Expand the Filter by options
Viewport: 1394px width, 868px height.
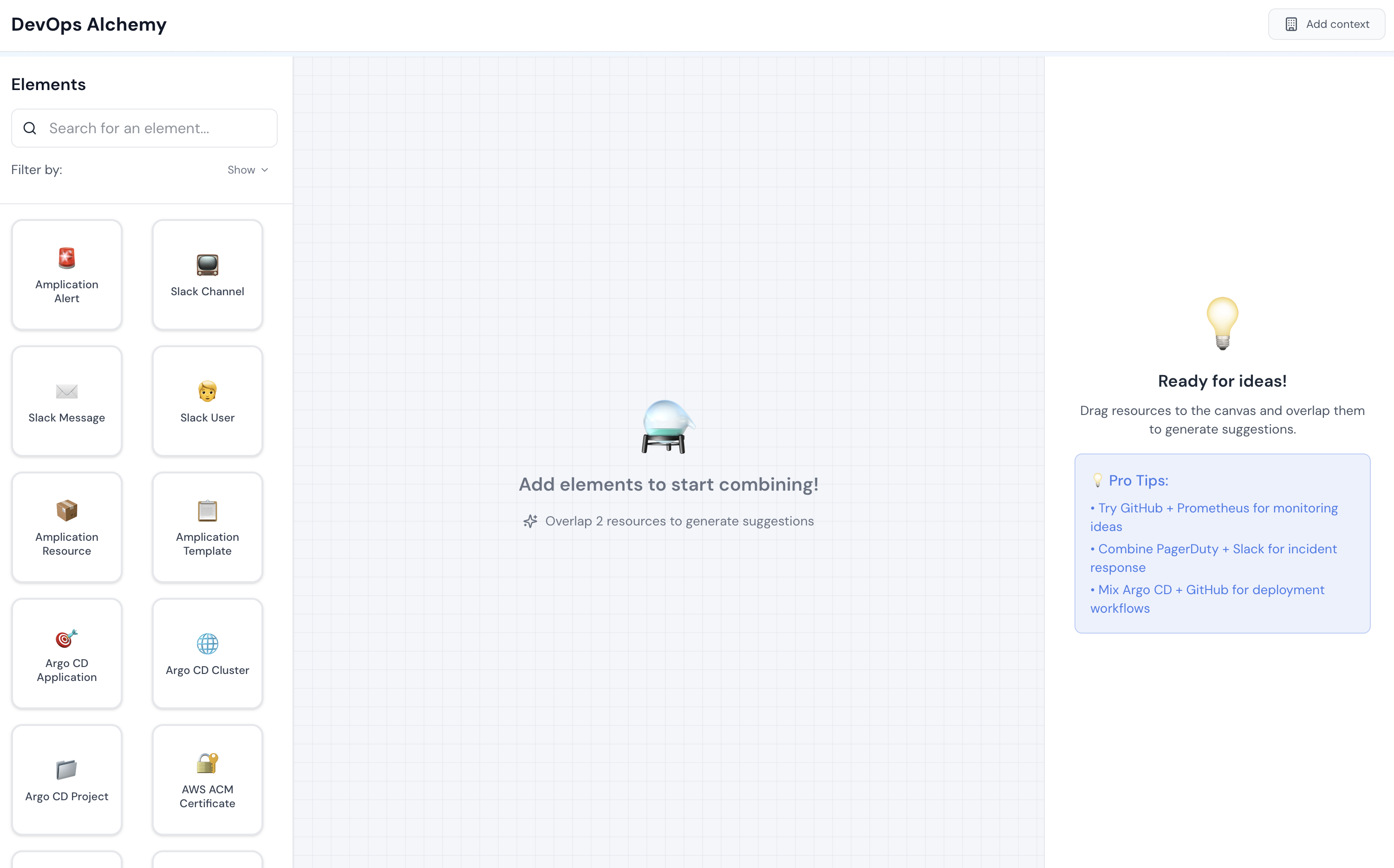(x=36, y=169)
